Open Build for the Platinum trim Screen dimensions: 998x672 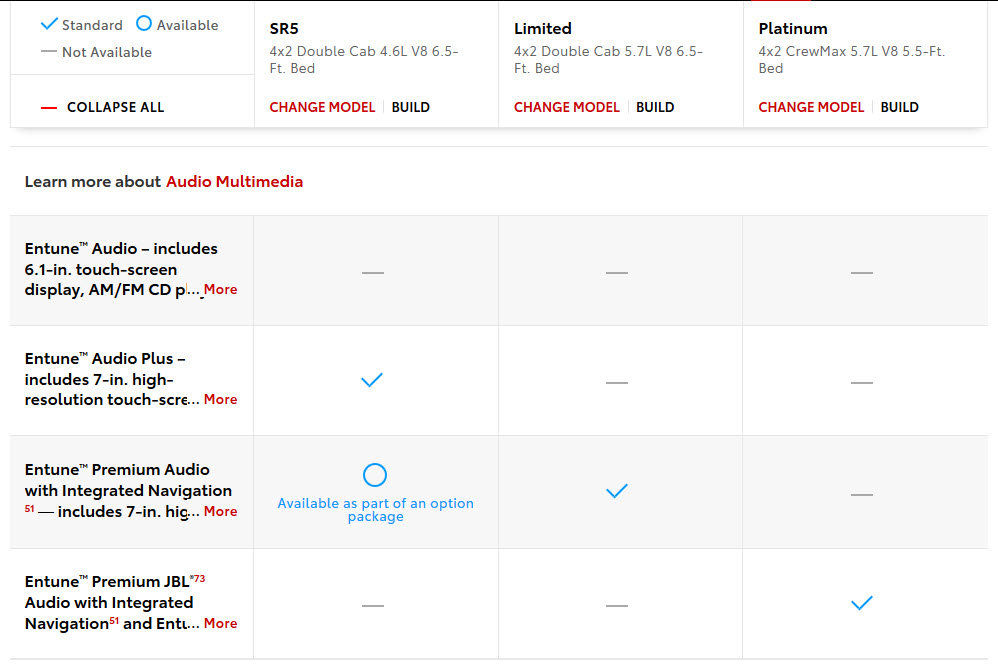[x=899, y=107]
